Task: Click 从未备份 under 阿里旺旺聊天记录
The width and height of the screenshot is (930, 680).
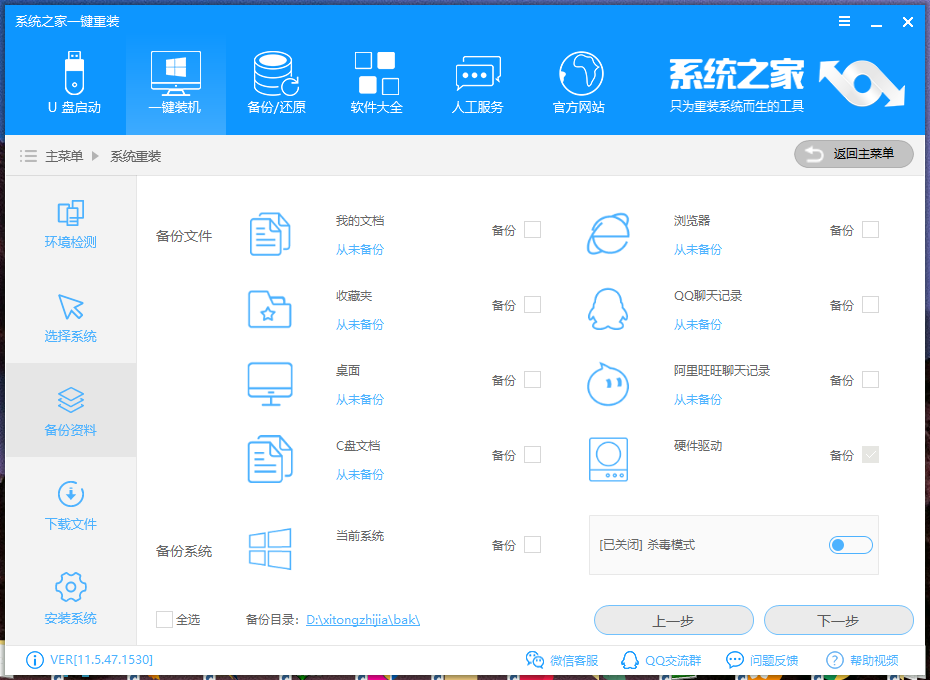Action: coord(698,400)
